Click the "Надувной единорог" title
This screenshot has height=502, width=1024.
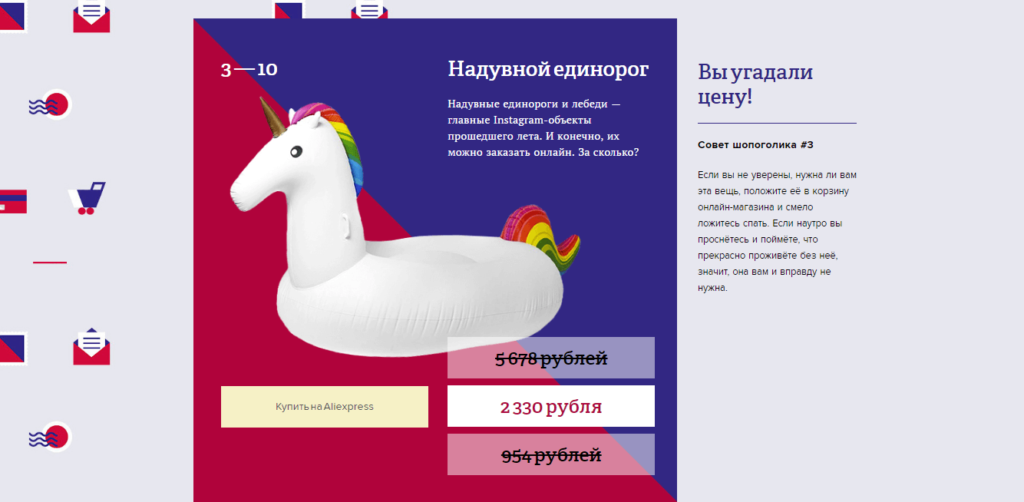(548, 69)
